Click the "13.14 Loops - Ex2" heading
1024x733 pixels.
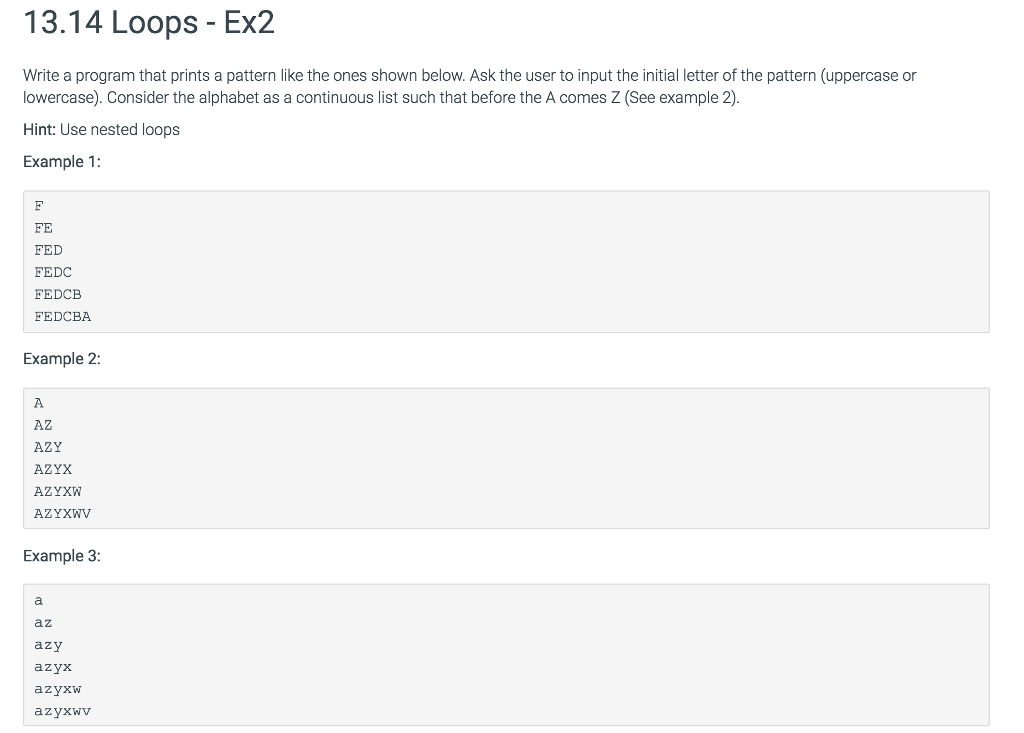(148, 22)
